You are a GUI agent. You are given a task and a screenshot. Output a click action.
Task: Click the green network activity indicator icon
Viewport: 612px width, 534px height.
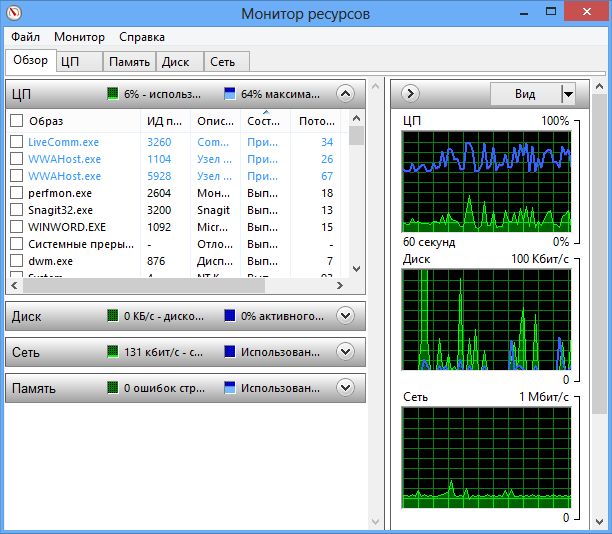[113, 352]
